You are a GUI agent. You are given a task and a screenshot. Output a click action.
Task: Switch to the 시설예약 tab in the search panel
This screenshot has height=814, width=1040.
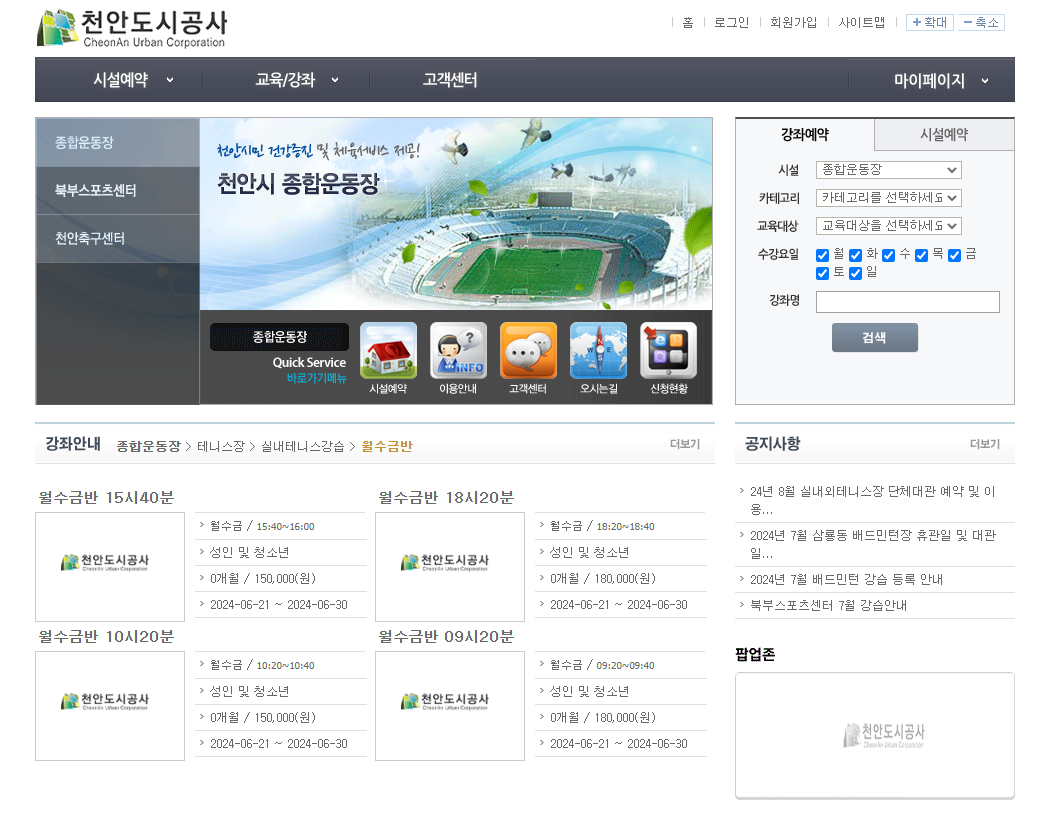coord(944,135)
